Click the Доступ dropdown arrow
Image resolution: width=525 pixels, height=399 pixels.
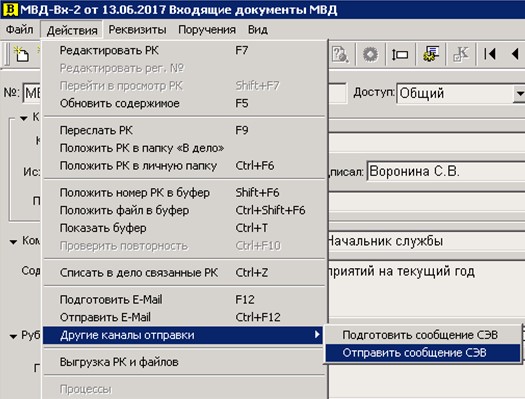click(519, 93)
